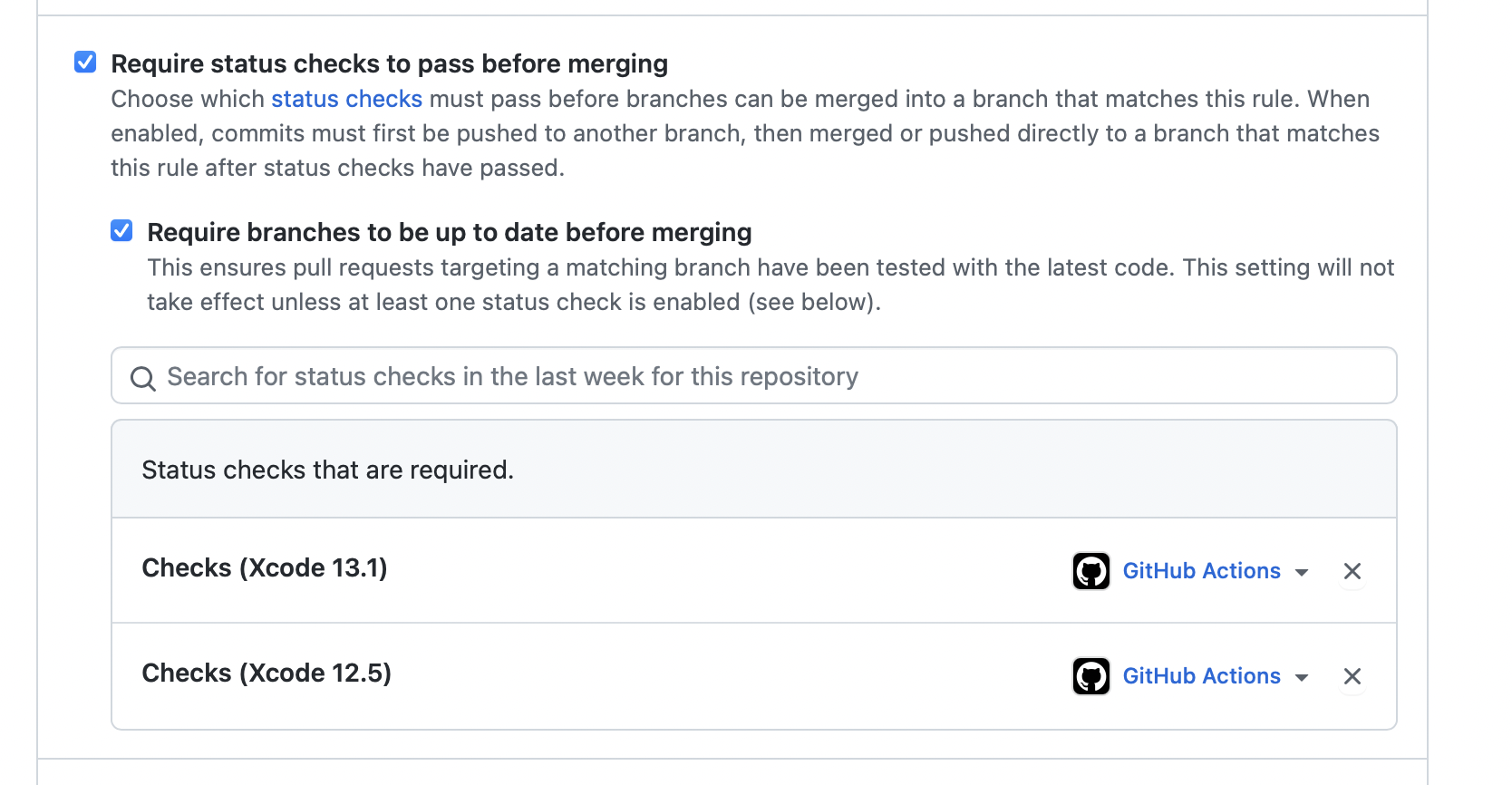
Task: Click the 'Require branches to be up to date' label
Action: (x=449, y=232)
